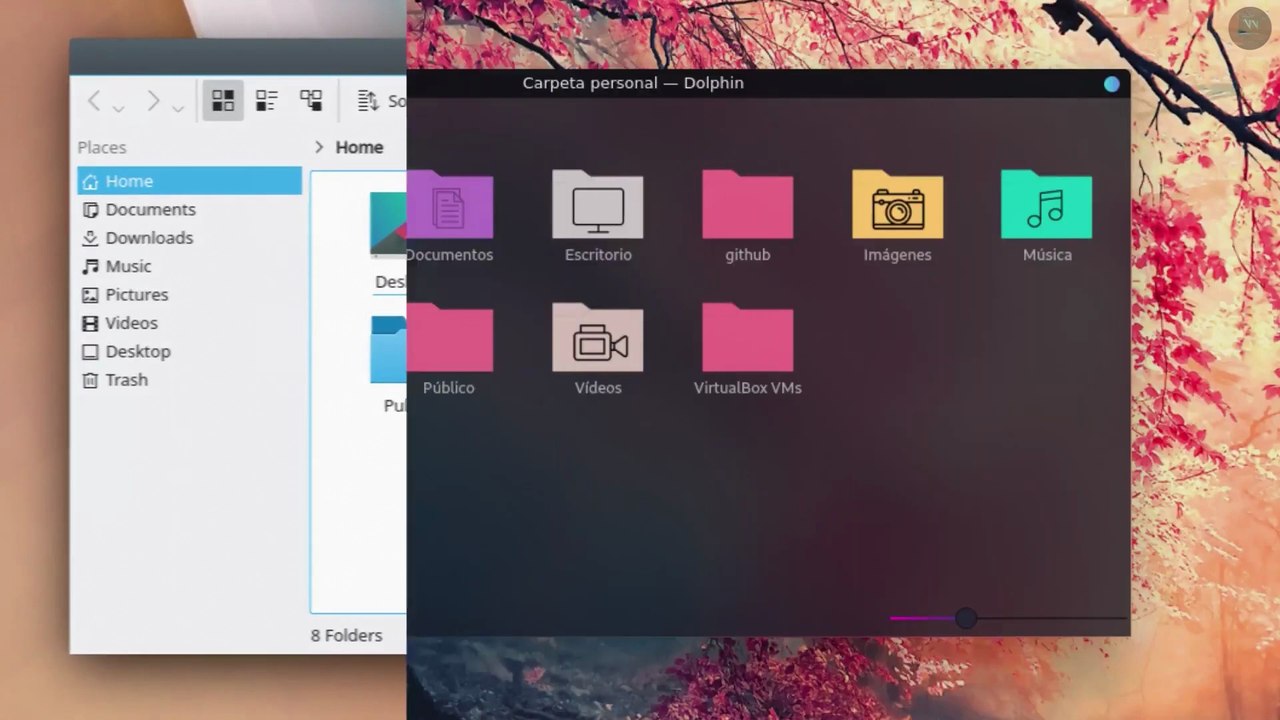This screenshot has width=1280, height=720.
Task: Click the Home place icon
Action: pyautogui.click(x=90, y=181)
